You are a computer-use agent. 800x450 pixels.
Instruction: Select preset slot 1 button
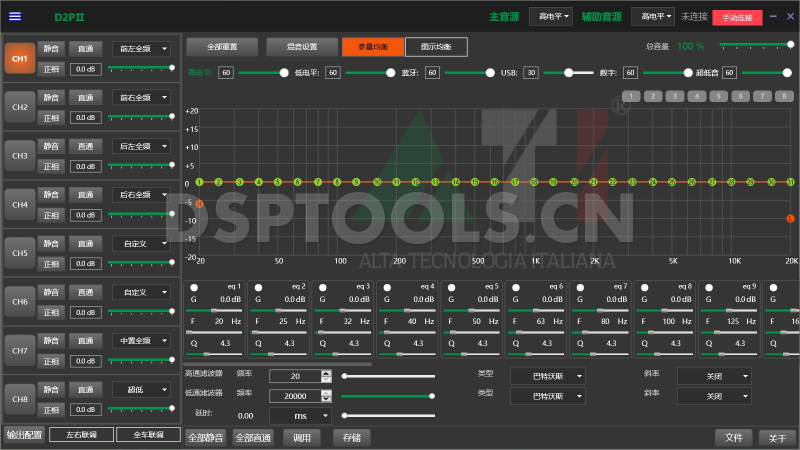click(x=631, y=96)
